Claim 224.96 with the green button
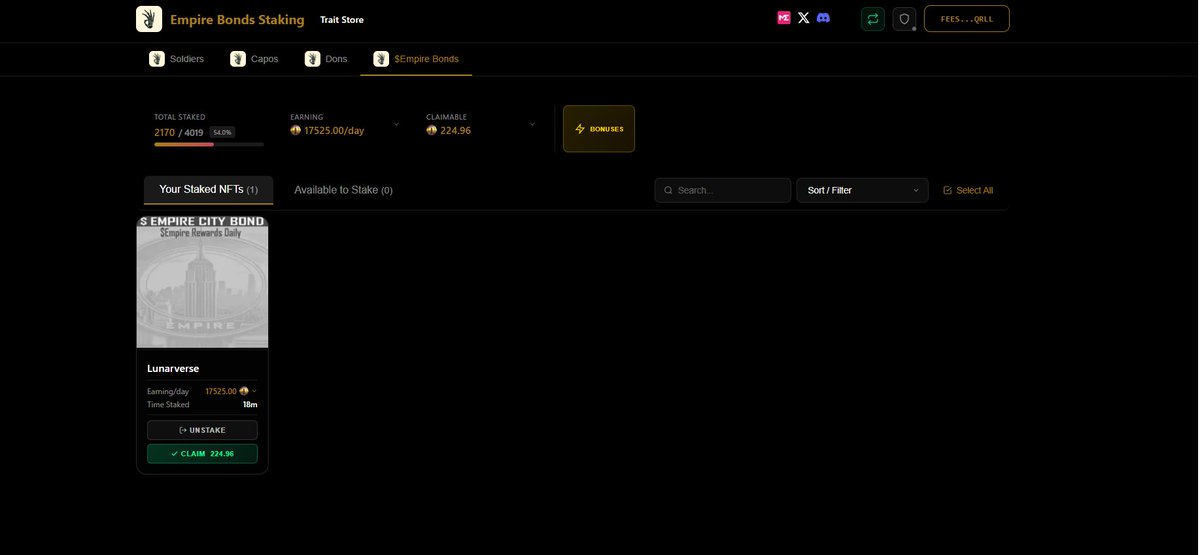1200x555 pixels. [202, 454]
